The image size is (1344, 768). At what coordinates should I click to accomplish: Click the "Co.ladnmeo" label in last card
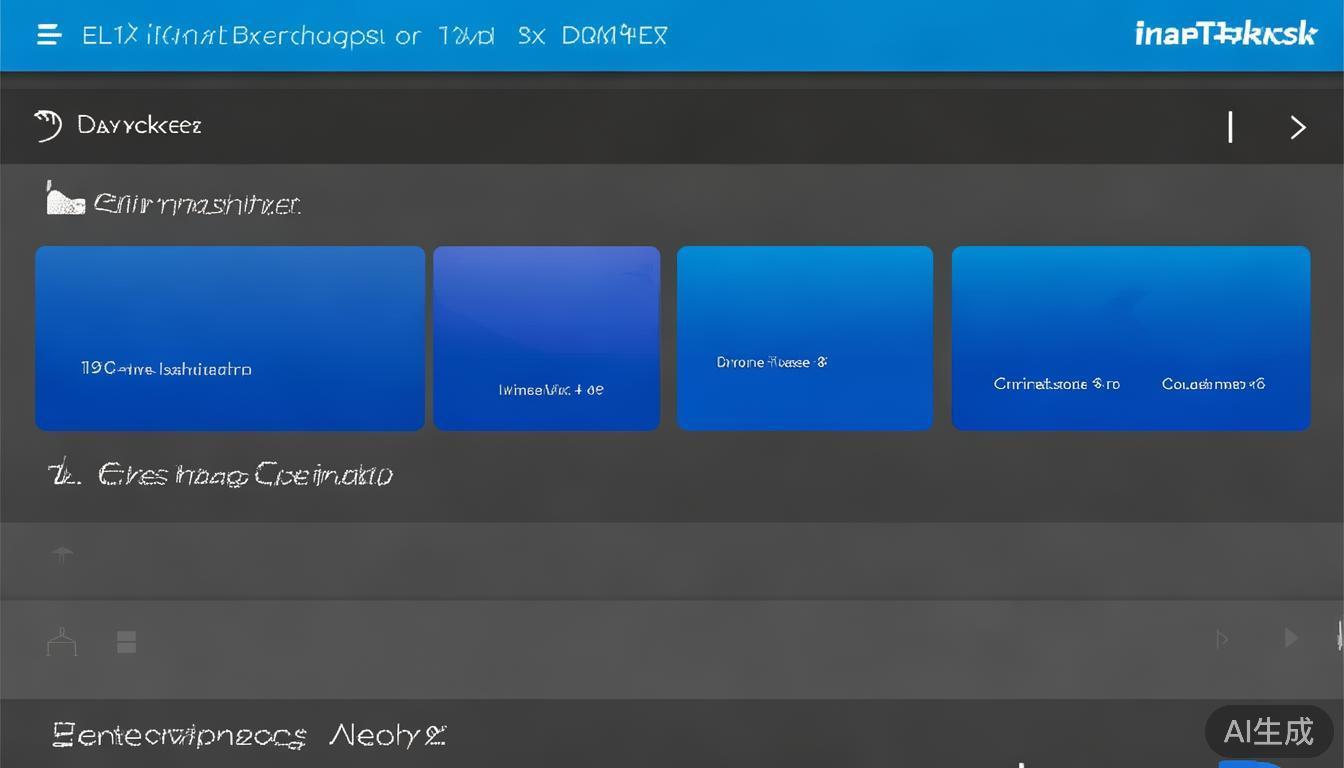coord(1213,384)
